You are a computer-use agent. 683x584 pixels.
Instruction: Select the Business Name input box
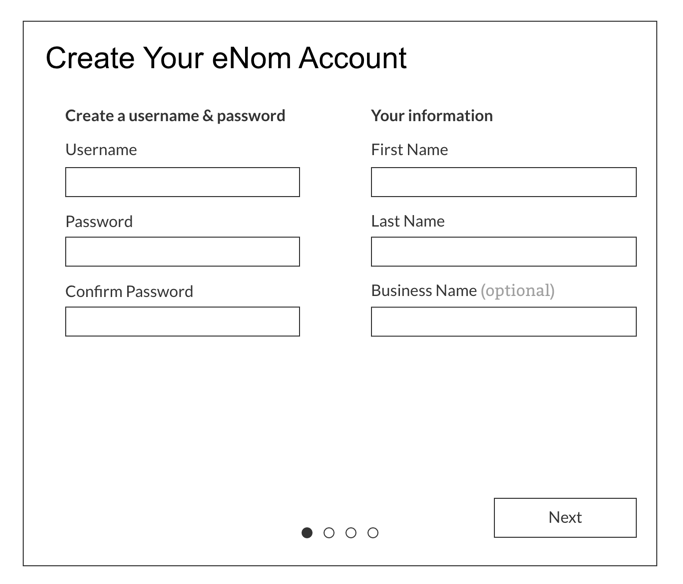point(503,322)
